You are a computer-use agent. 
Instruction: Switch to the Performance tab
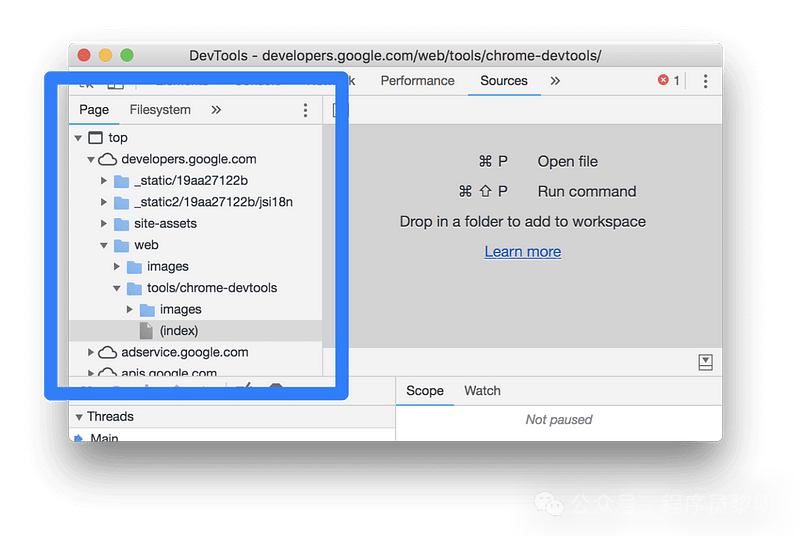click(x=417, y=81)
